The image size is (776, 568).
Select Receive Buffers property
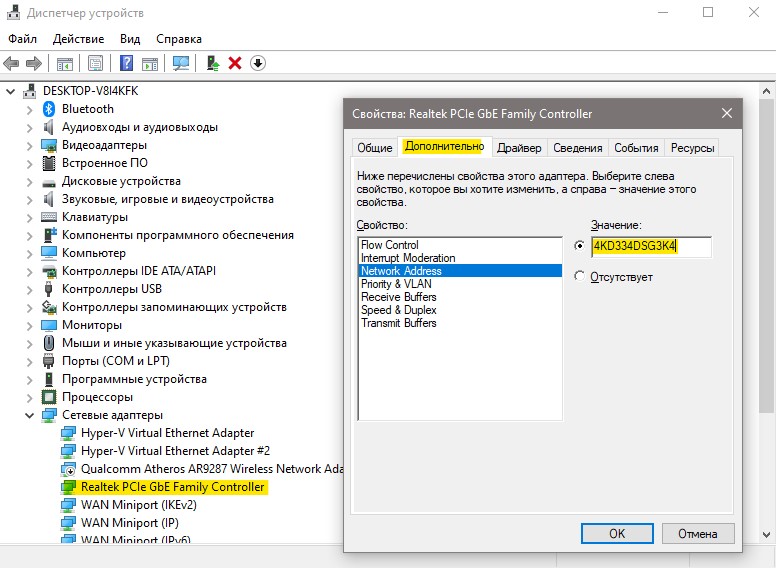point(460,297)
